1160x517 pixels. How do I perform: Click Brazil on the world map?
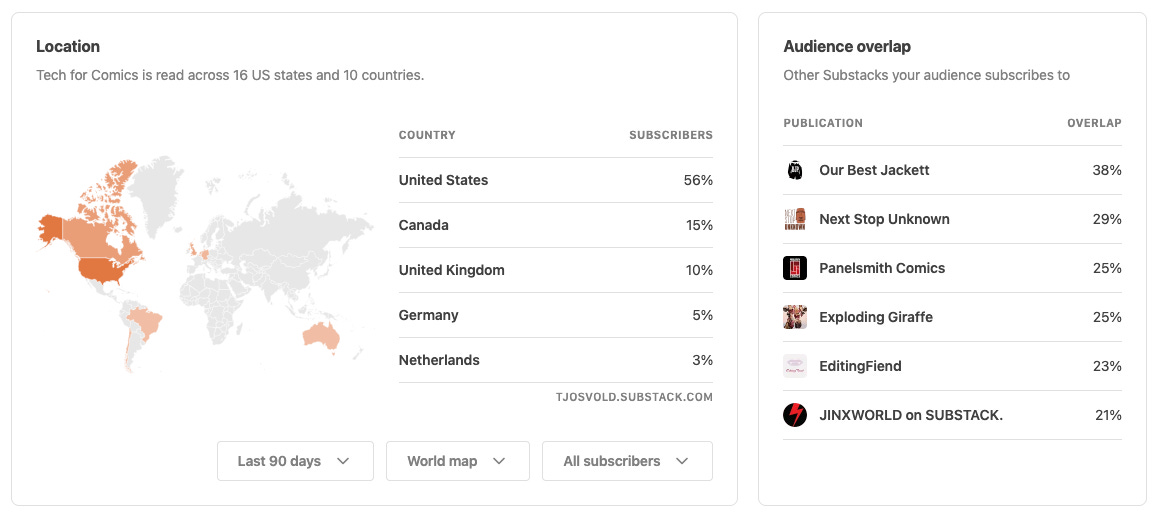[x=144, y=323]
